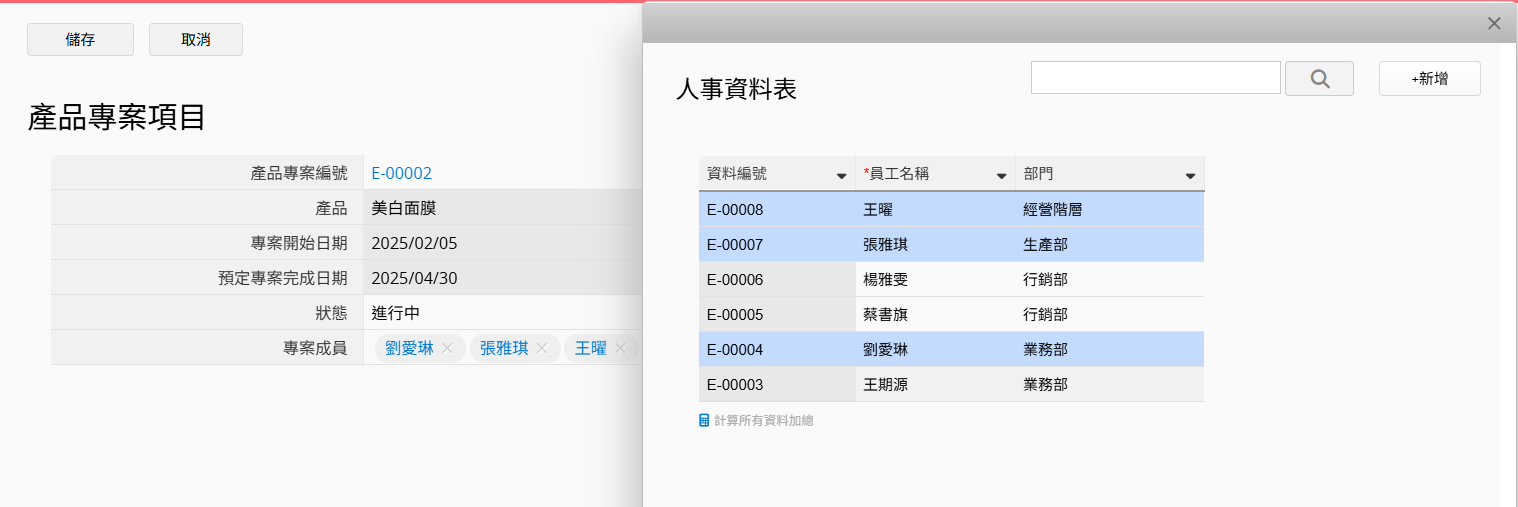
Task: Deselect the highlighted 王曜 row
Action: pos(950,210)
